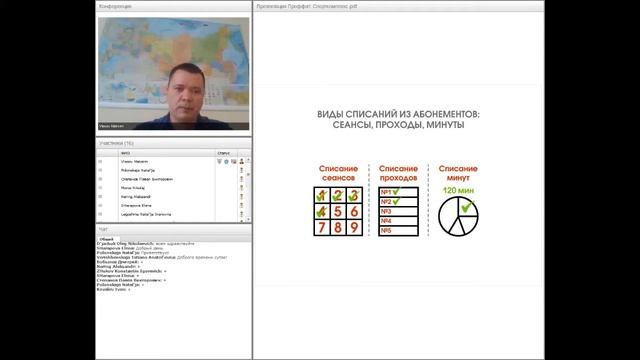Click the presenter name caption under the video

point(111,126)
